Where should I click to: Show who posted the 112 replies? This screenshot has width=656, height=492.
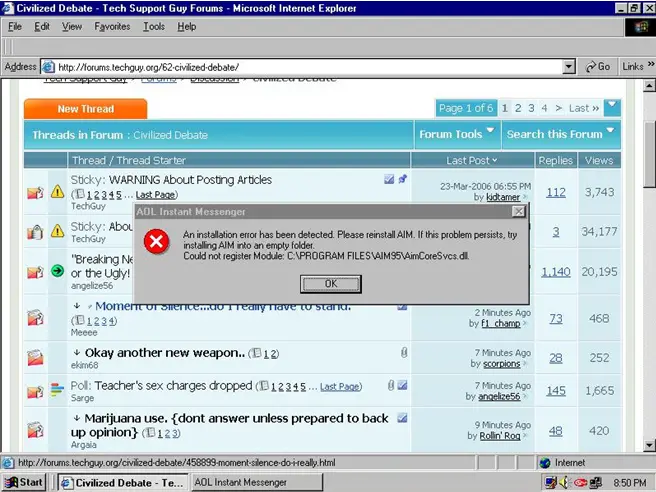click(556, 192)
